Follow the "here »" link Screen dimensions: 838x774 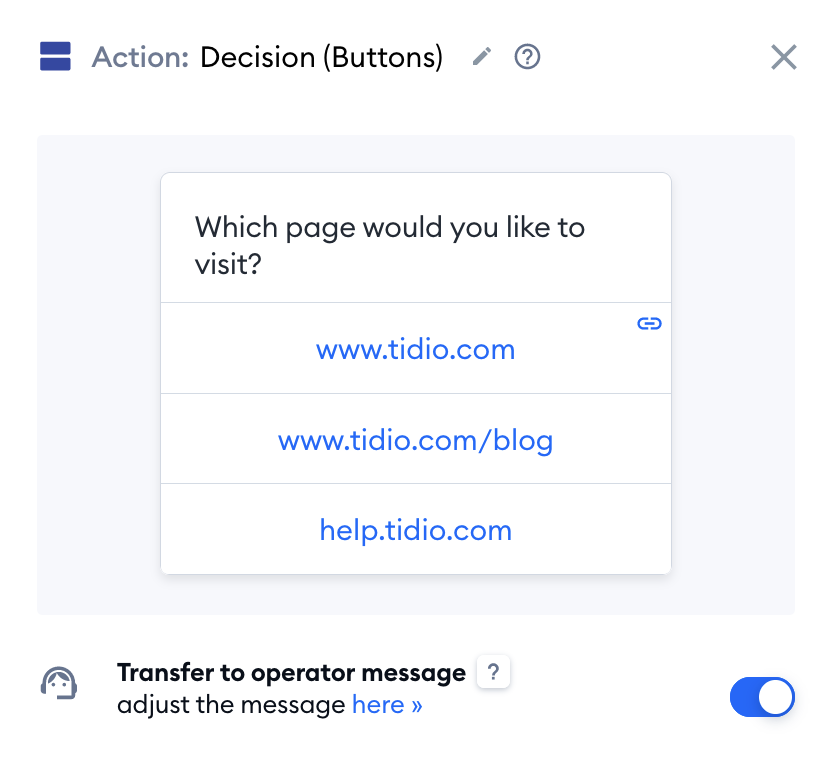pyautogui.click(x=387, y=705)
